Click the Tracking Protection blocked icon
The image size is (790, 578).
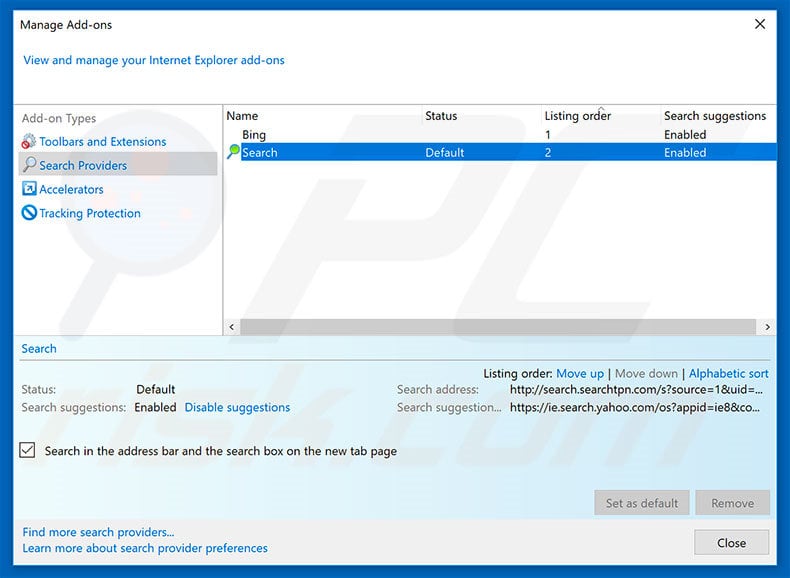(29, 213)
